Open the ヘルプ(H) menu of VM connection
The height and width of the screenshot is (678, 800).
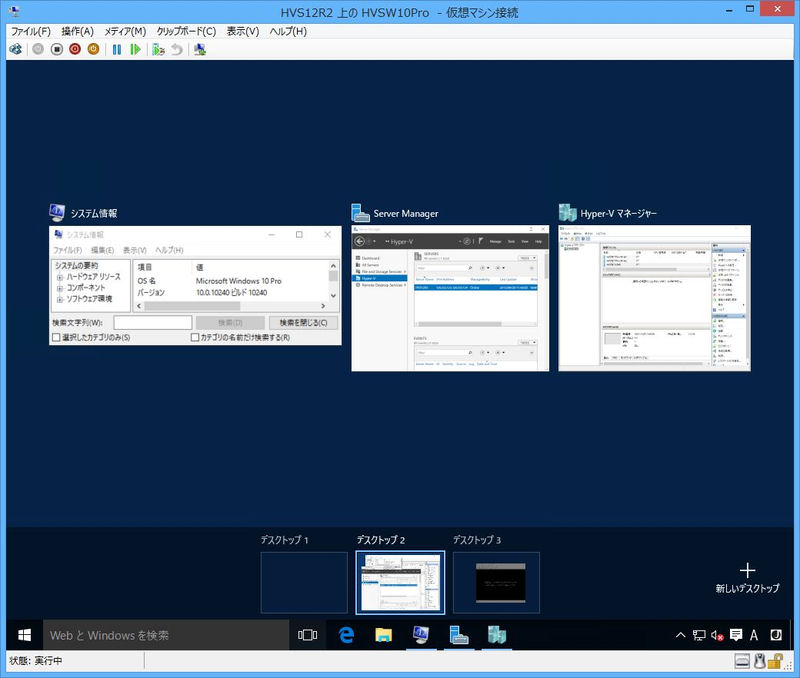click(x=288, y=32)
